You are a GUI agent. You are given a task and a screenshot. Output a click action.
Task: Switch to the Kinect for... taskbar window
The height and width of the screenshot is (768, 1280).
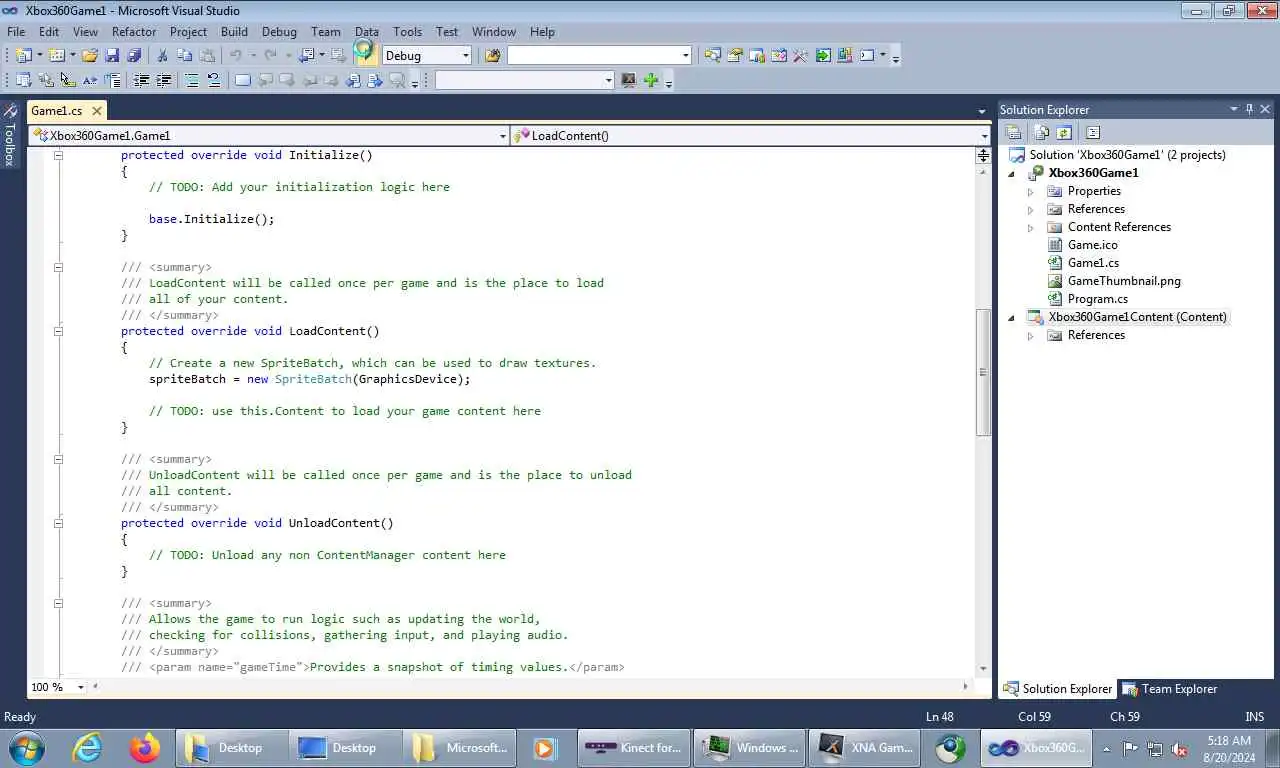coord(634,747)
